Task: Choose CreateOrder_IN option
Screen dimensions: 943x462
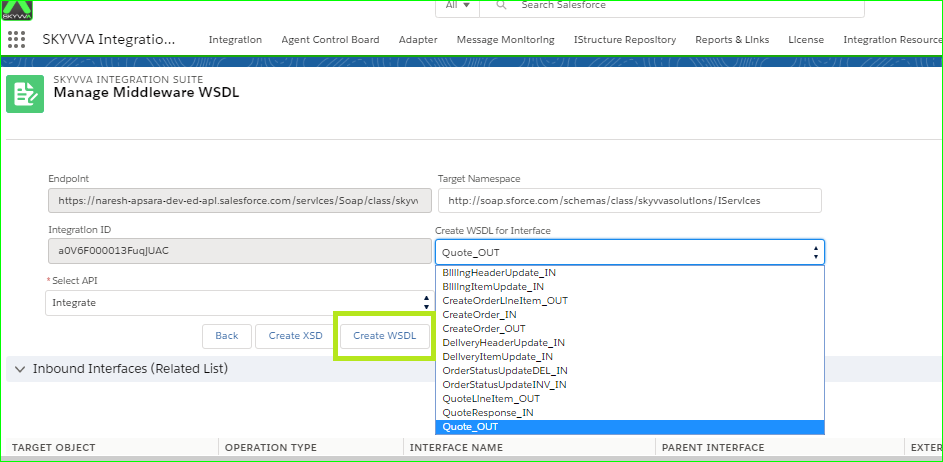Action: click(x=630, y=314)
